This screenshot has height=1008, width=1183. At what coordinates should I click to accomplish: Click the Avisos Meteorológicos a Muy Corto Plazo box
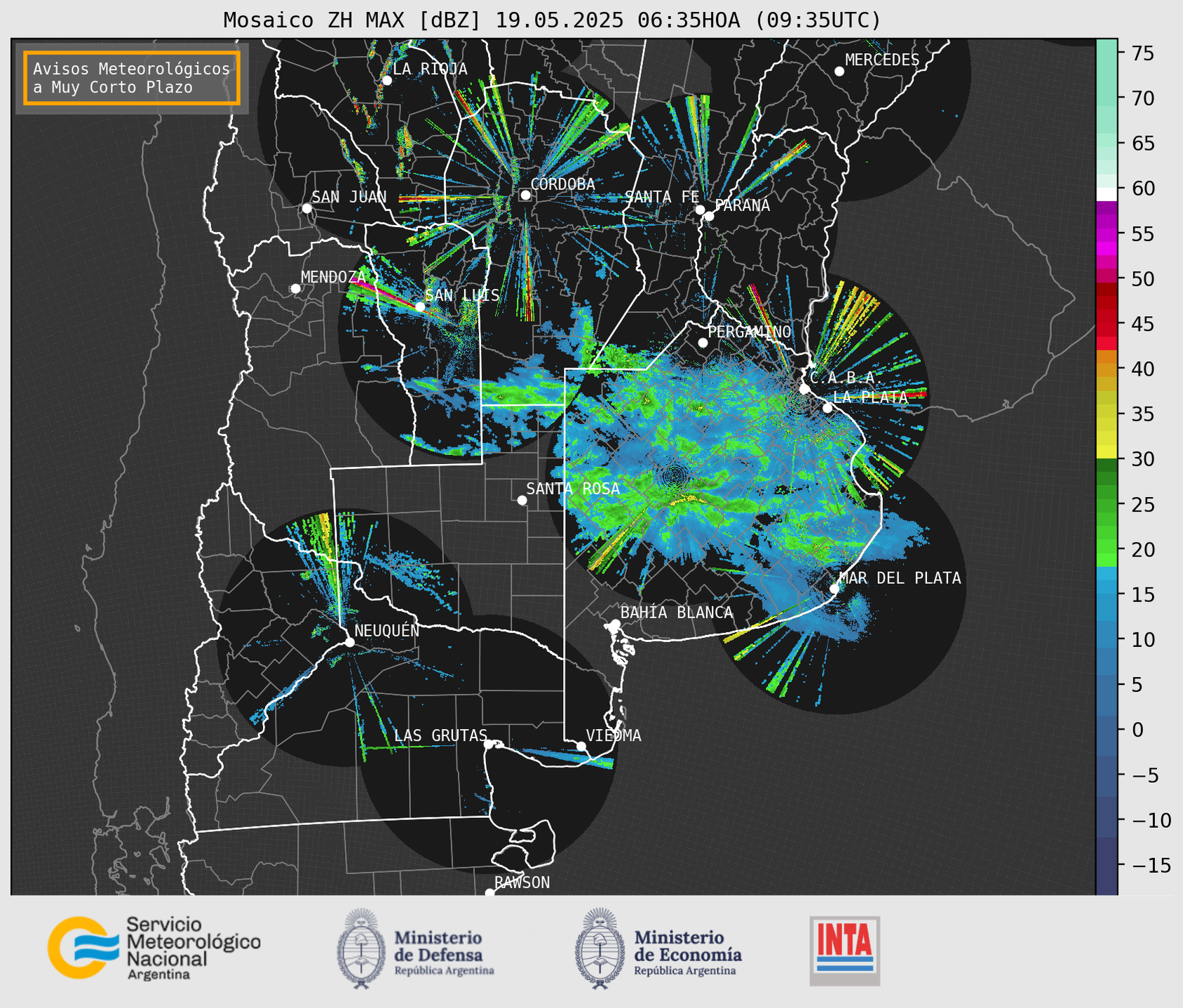click(132, 78)
